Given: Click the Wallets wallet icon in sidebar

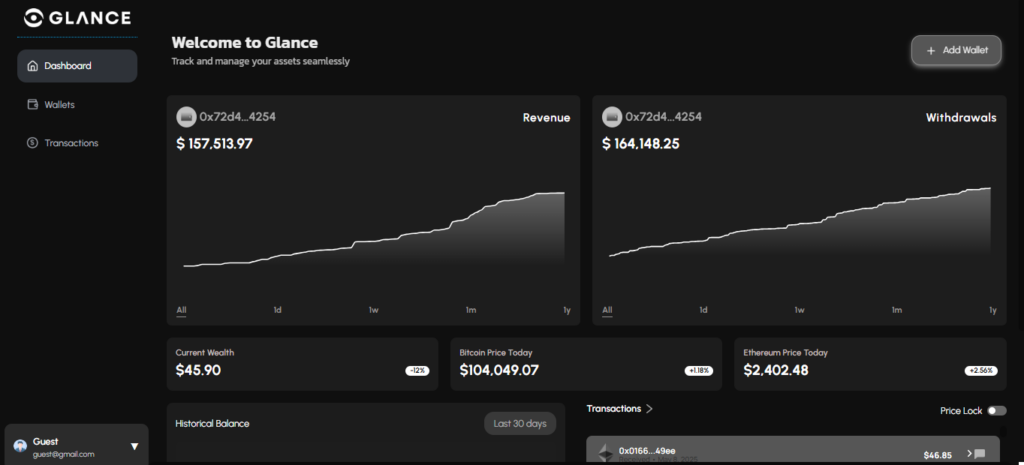Looking at the screenshot, I should click(x=32, y=105).
